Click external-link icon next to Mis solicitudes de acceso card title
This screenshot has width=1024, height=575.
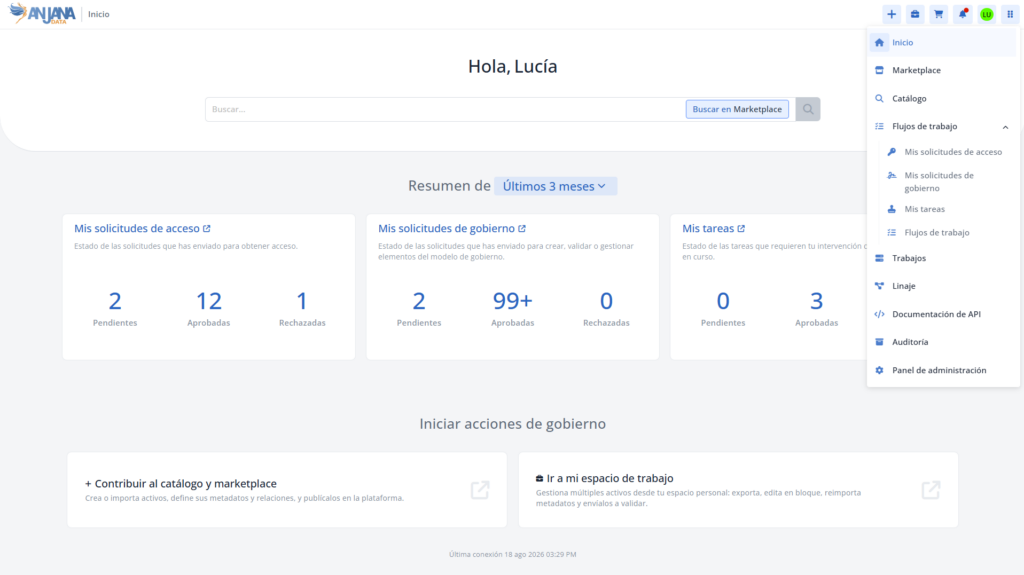click(x=206, y=229)
